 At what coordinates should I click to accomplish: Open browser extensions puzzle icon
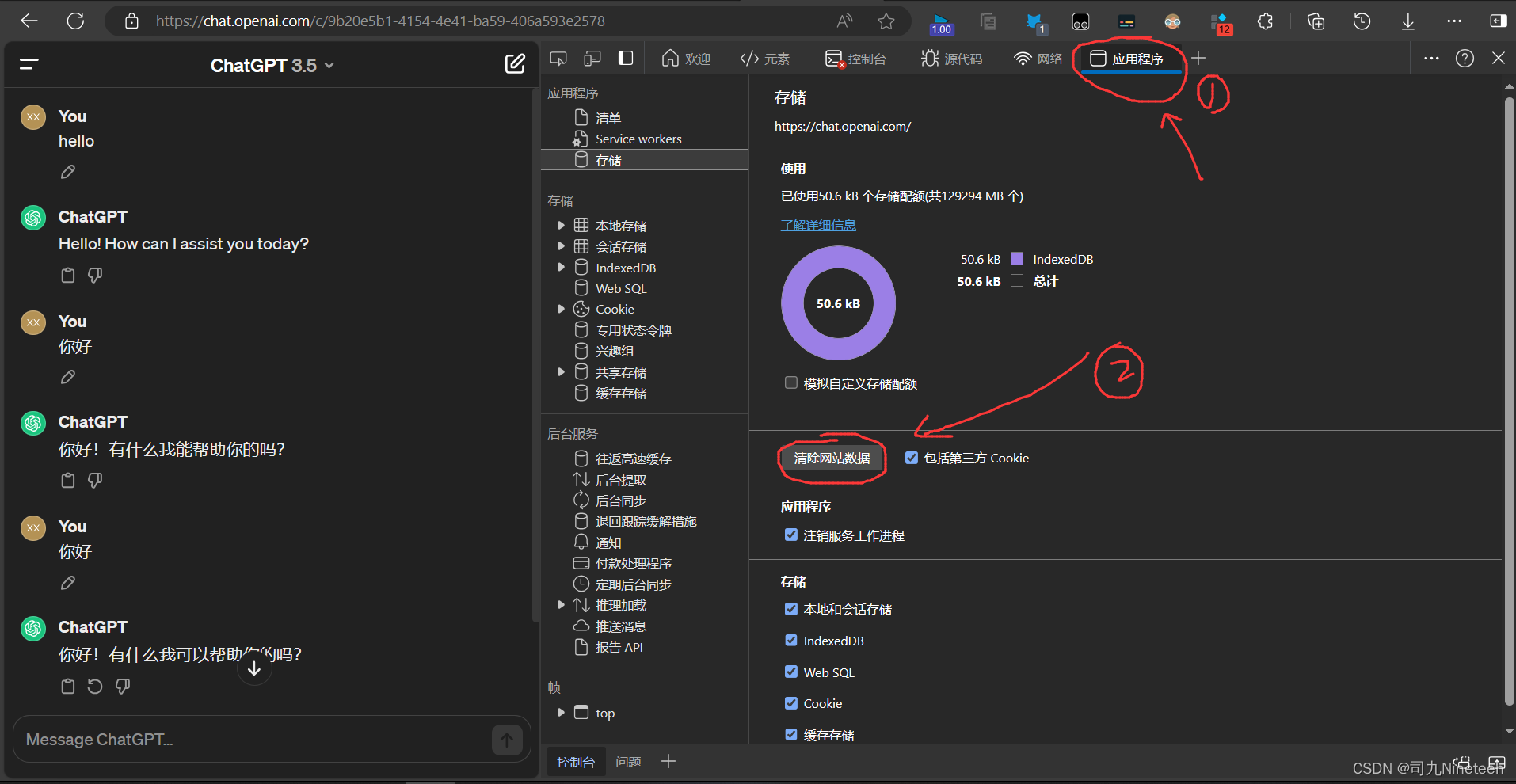coord(1265,21)
